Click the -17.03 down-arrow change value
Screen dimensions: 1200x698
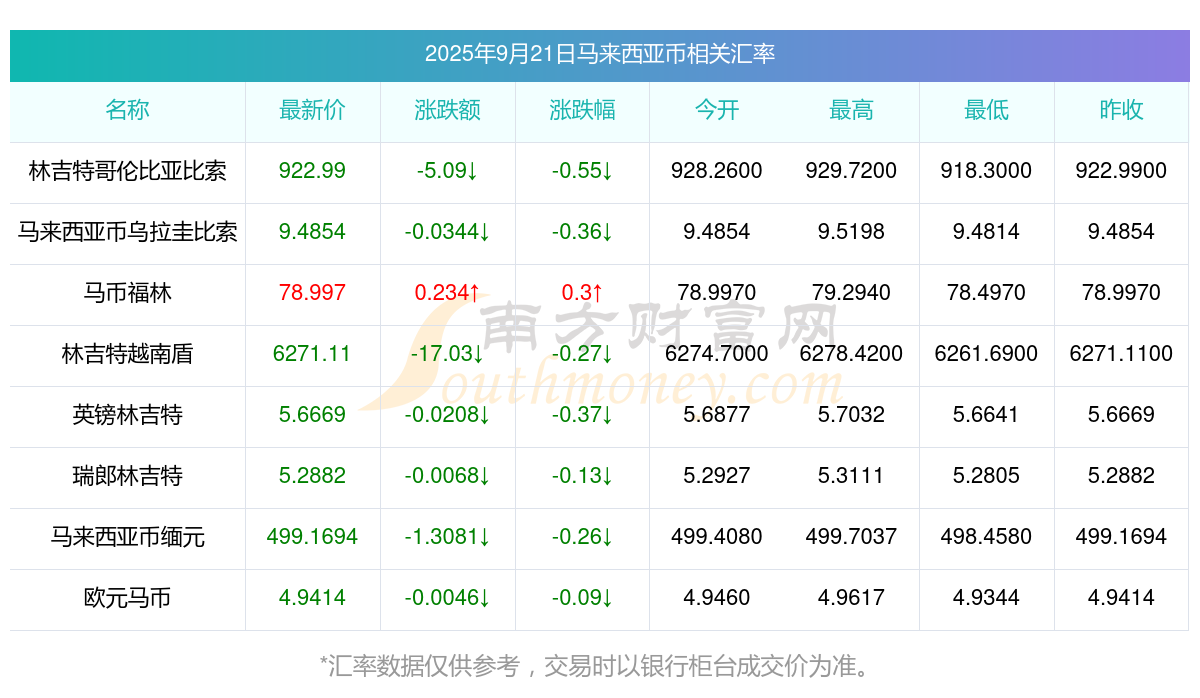click(447, 354)
